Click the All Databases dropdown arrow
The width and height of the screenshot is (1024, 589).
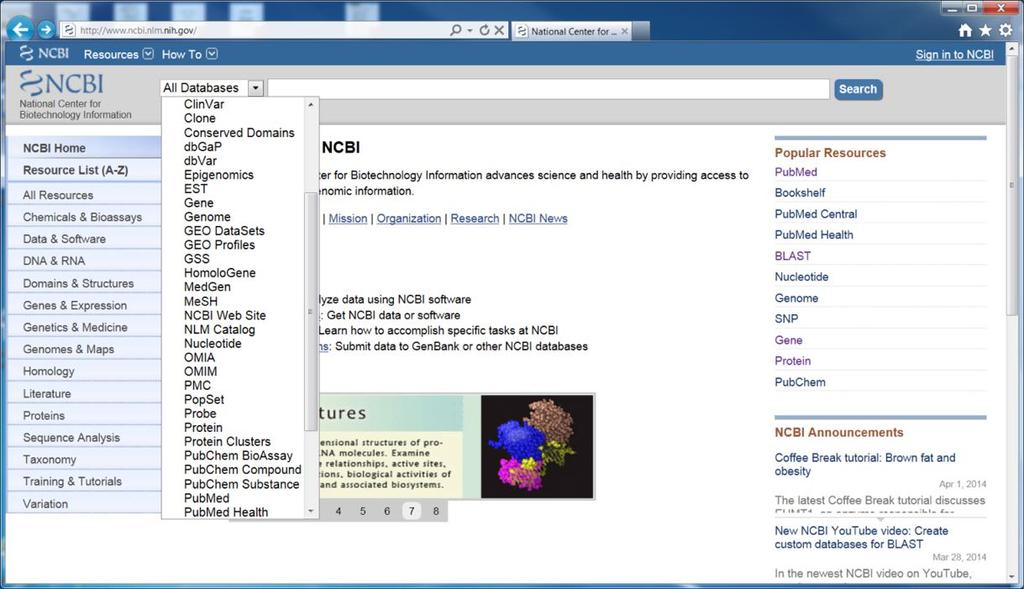(256, 88)
